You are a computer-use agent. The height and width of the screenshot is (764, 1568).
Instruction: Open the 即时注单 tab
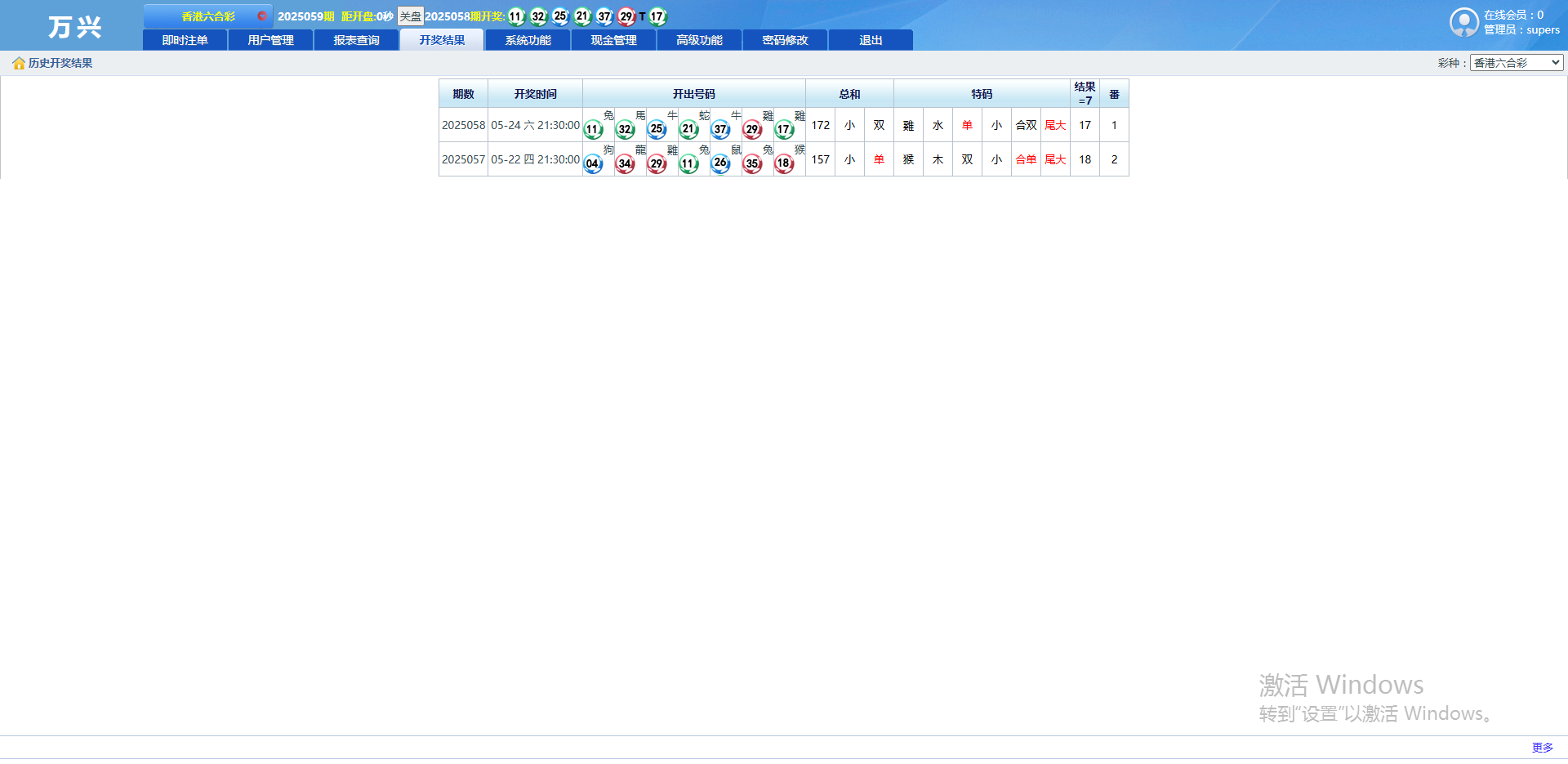tap(185, 40)
